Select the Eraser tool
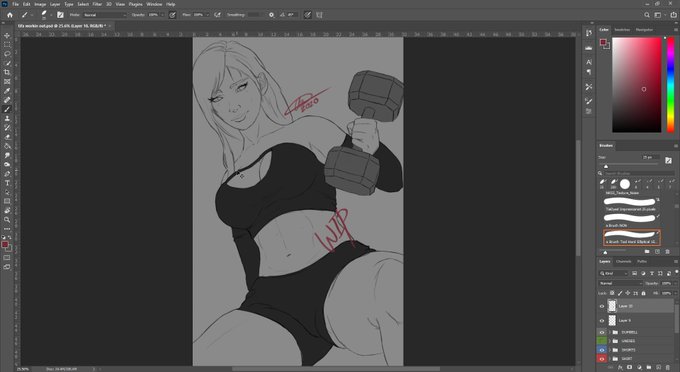 point(7,137)
